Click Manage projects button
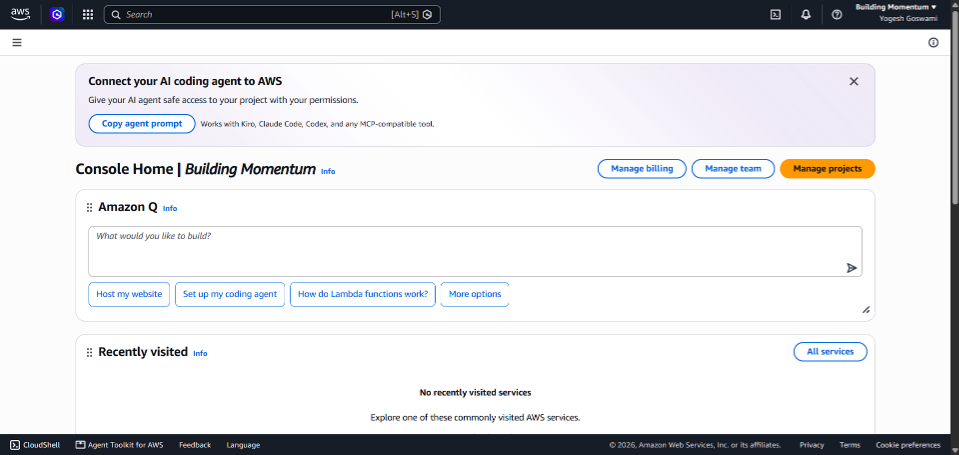Screen dimensions: 959x455 pos(828,169)
